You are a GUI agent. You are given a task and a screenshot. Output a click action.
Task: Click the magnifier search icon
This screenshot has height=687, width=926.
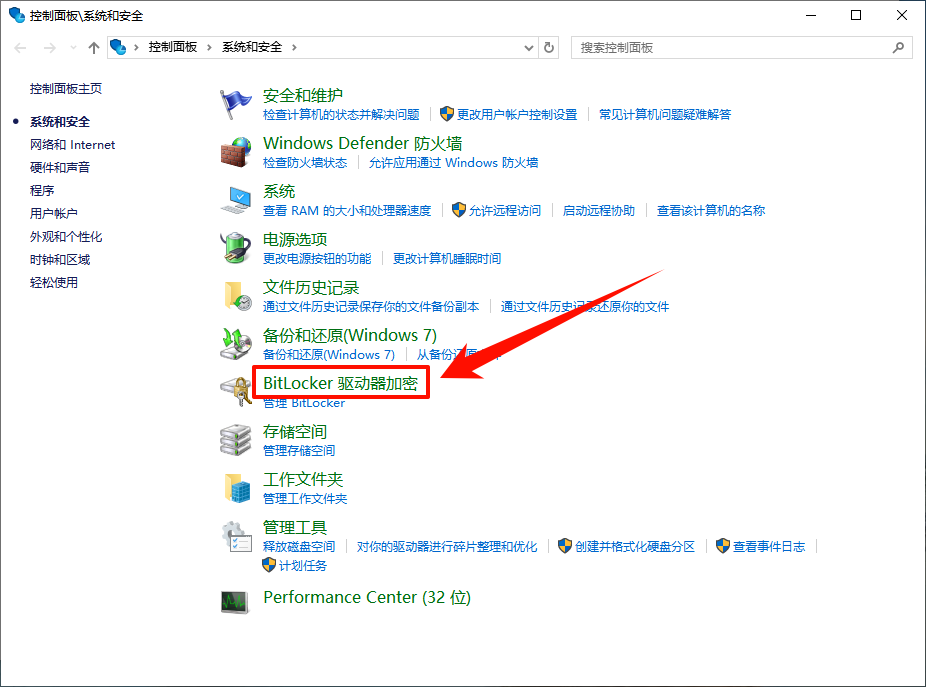coord(898,47)
